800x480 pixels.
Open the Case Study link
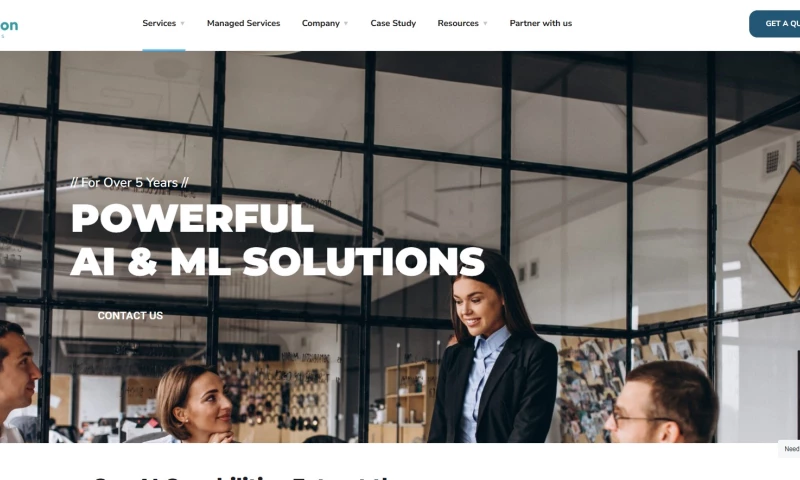click(x=393, y=23)
